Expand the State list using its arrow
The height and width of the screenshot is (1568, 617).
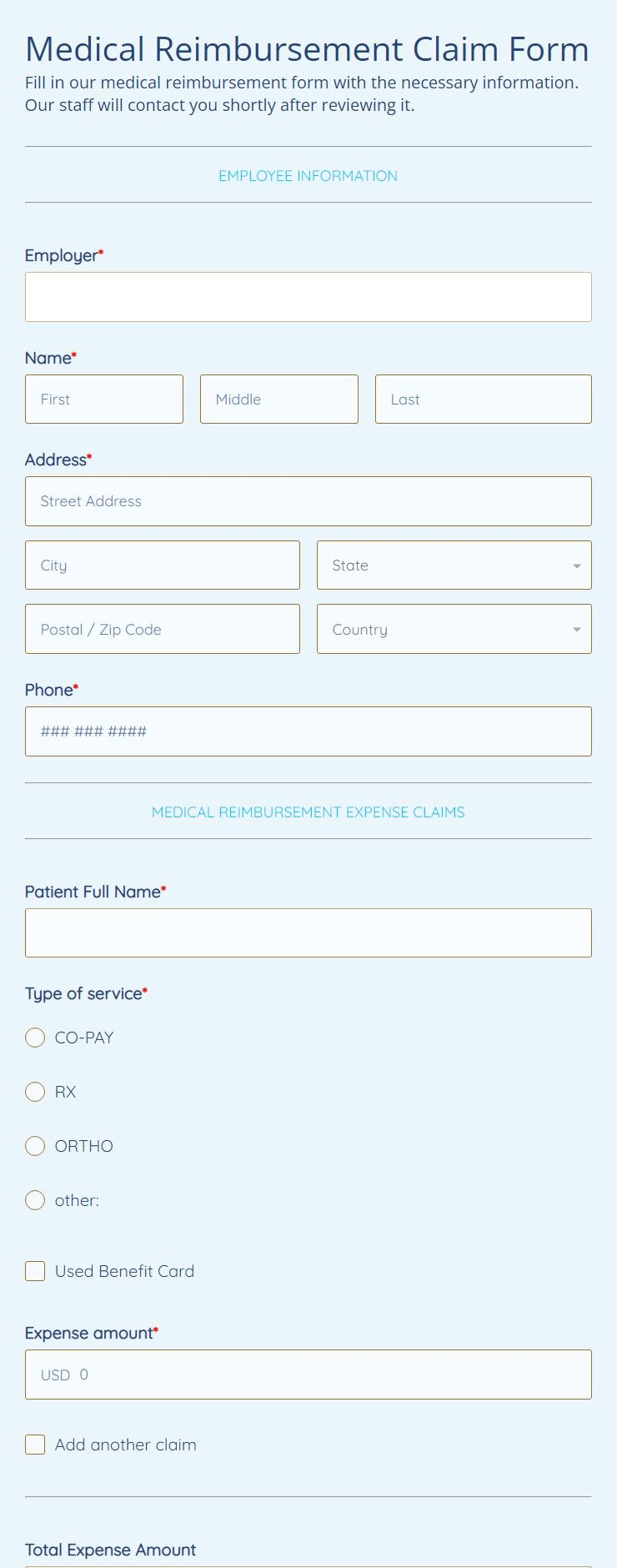576,565
